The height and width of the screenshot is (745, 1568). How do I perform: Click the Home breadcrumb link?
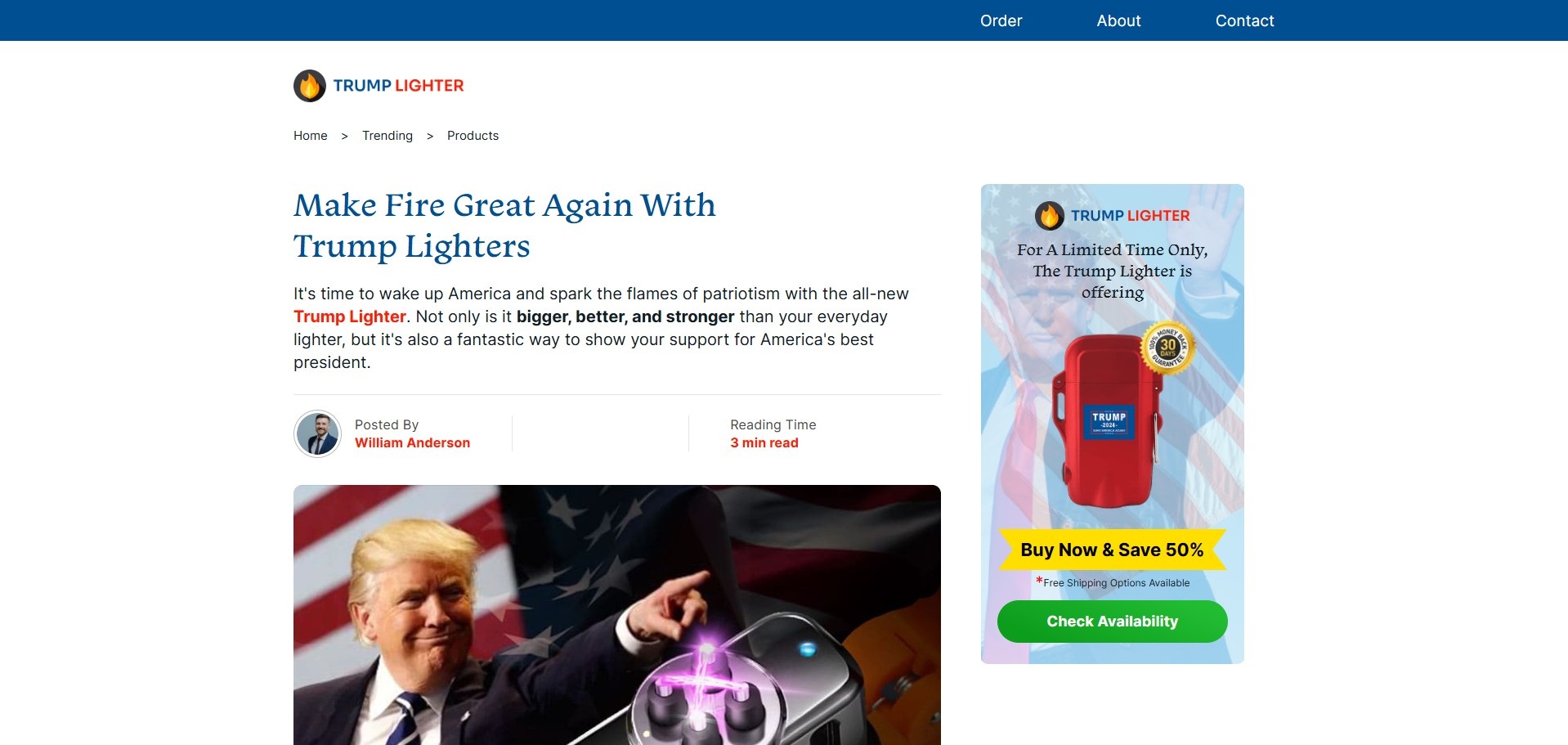[311, 136]
